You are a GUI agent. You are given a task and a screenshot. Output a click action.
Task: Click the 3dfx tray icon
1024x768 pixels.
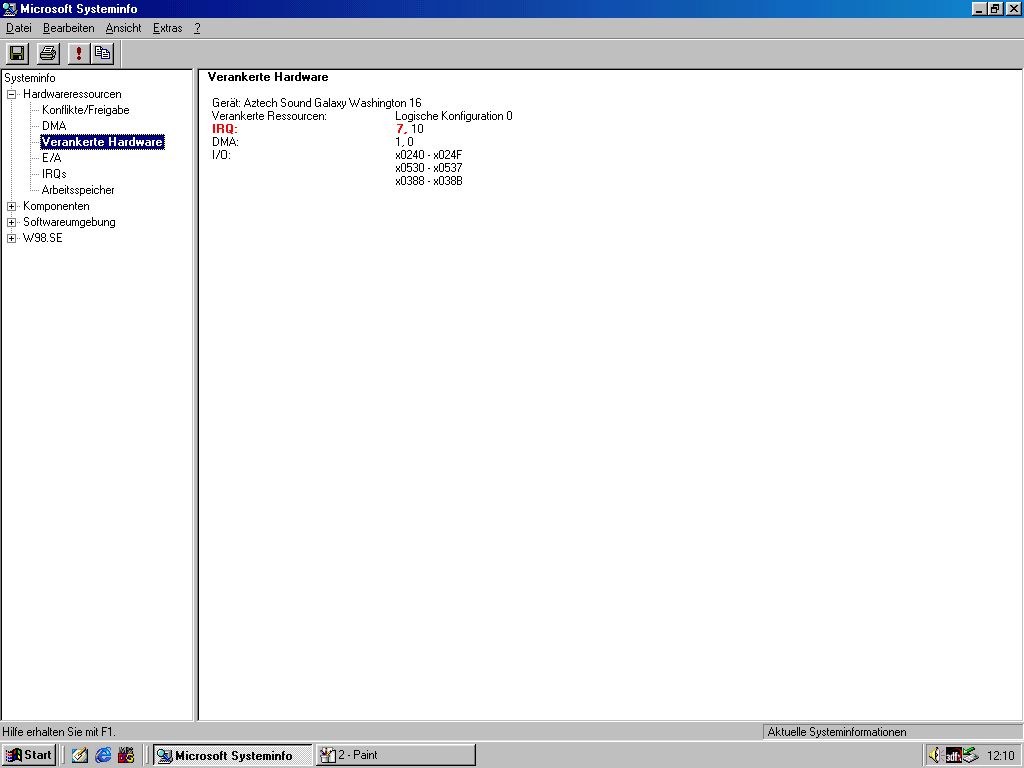(x=953, y=756)
